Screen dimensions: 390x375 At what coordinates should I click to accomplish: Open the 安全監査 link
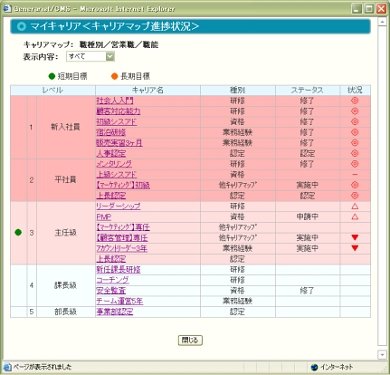(111, 291)
